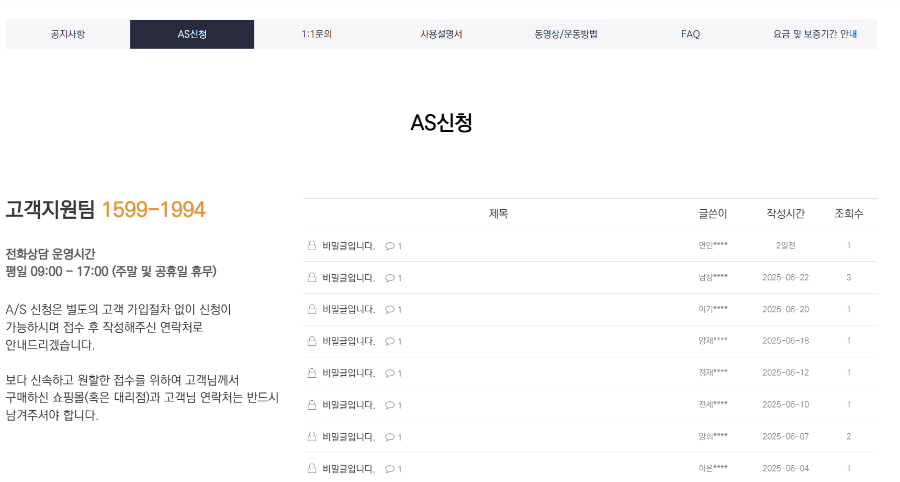Click the 2025-06-18 date cell
This screenshot has width=900, height=482.
pyautogui.click(x=785, y=340)
